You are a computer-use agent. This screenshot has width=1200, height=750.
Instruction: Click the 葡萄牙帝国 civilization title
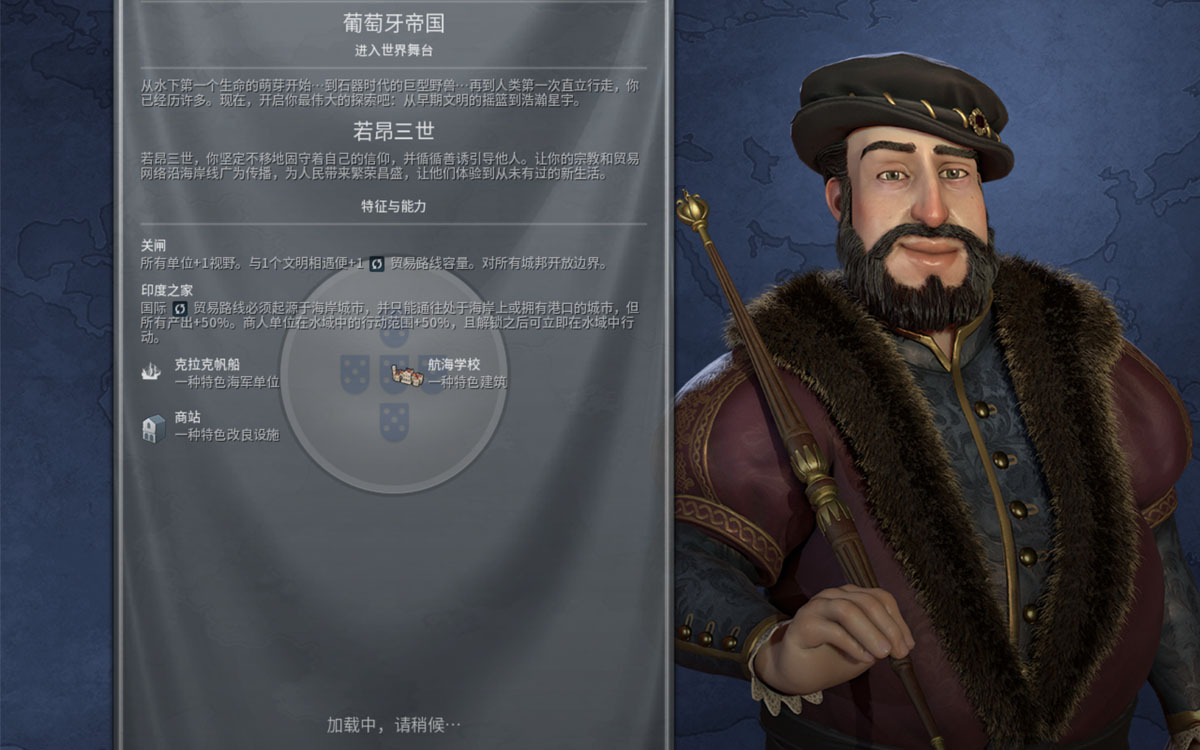click(x=393, y=23)
